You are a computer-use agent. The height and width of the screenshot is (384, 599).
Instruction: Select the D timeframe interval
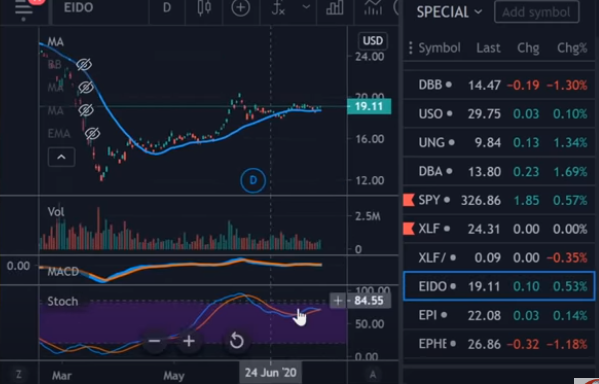coord(167,8)
